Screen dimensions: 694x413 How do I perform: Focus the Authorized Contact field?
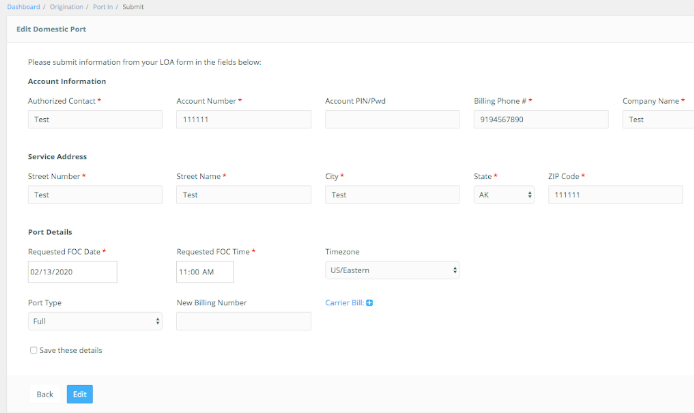click(95, 120)
